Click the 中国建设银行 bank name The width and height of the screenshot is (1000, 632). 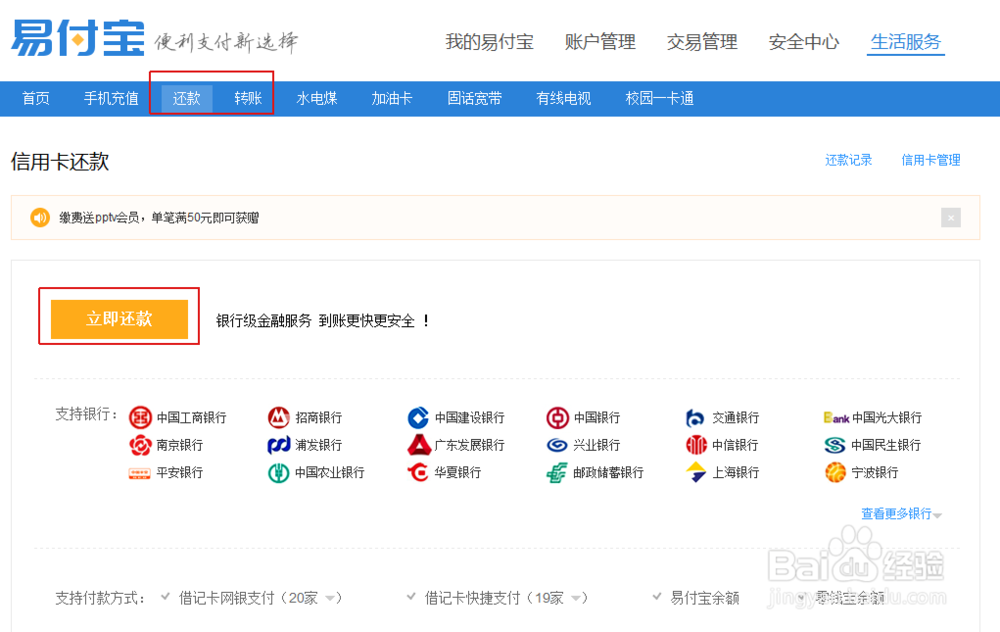[469, 418]
